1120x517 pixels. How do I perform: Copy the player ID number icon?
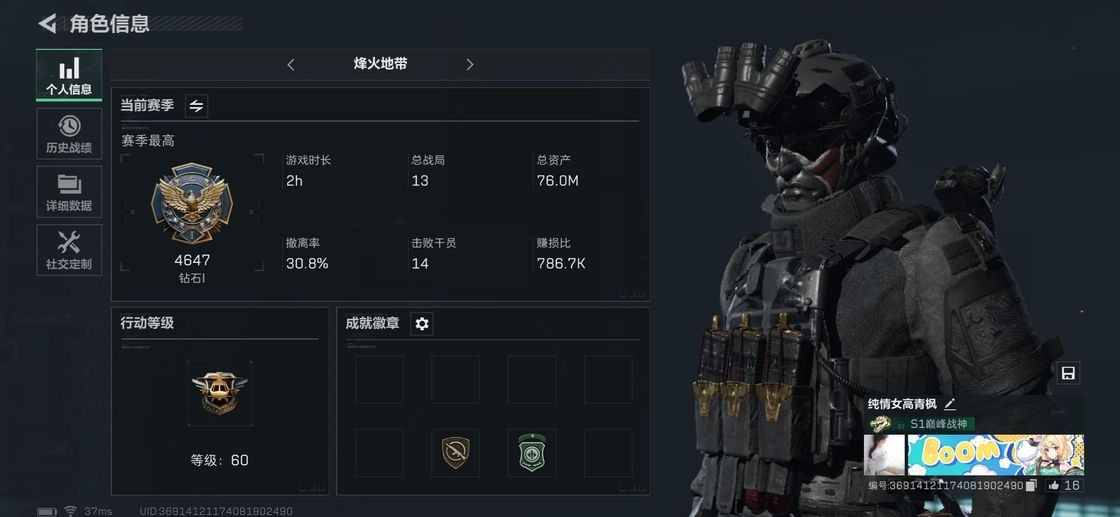tap(1031, 486)
